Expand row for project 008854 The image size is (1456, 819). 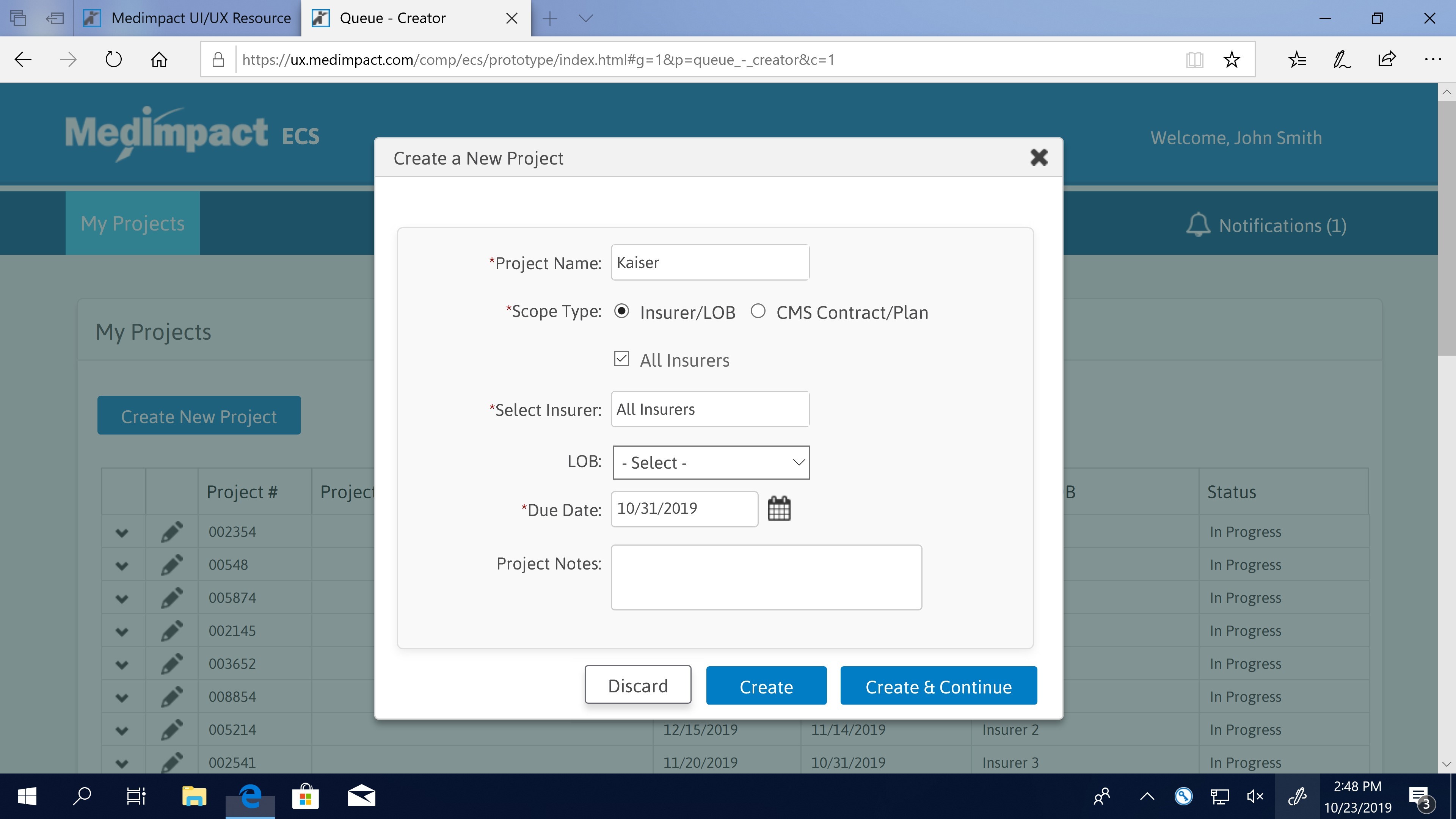121,698
